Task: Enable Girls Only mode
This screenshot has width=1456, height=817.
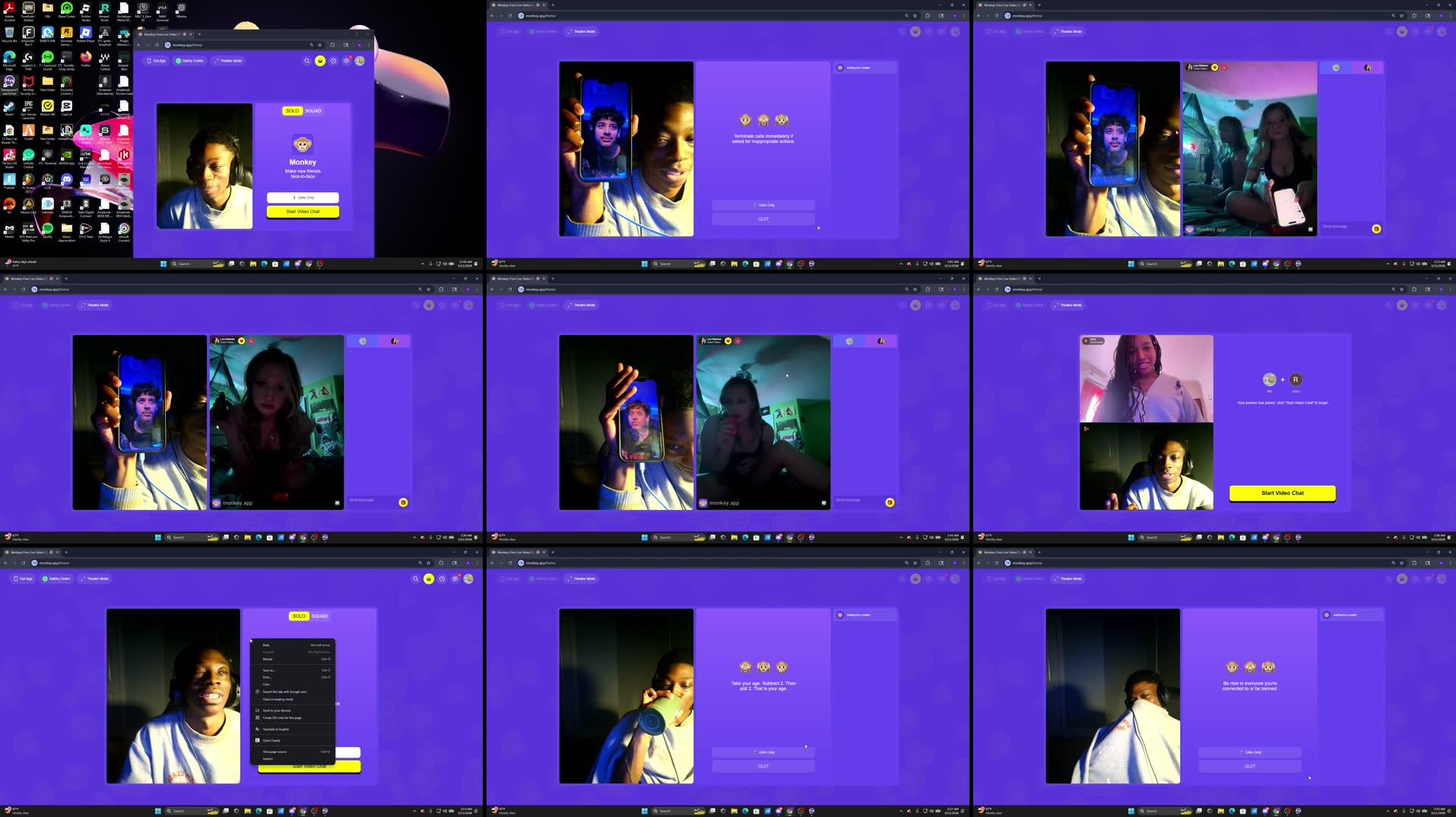Action: coord(763,204)
